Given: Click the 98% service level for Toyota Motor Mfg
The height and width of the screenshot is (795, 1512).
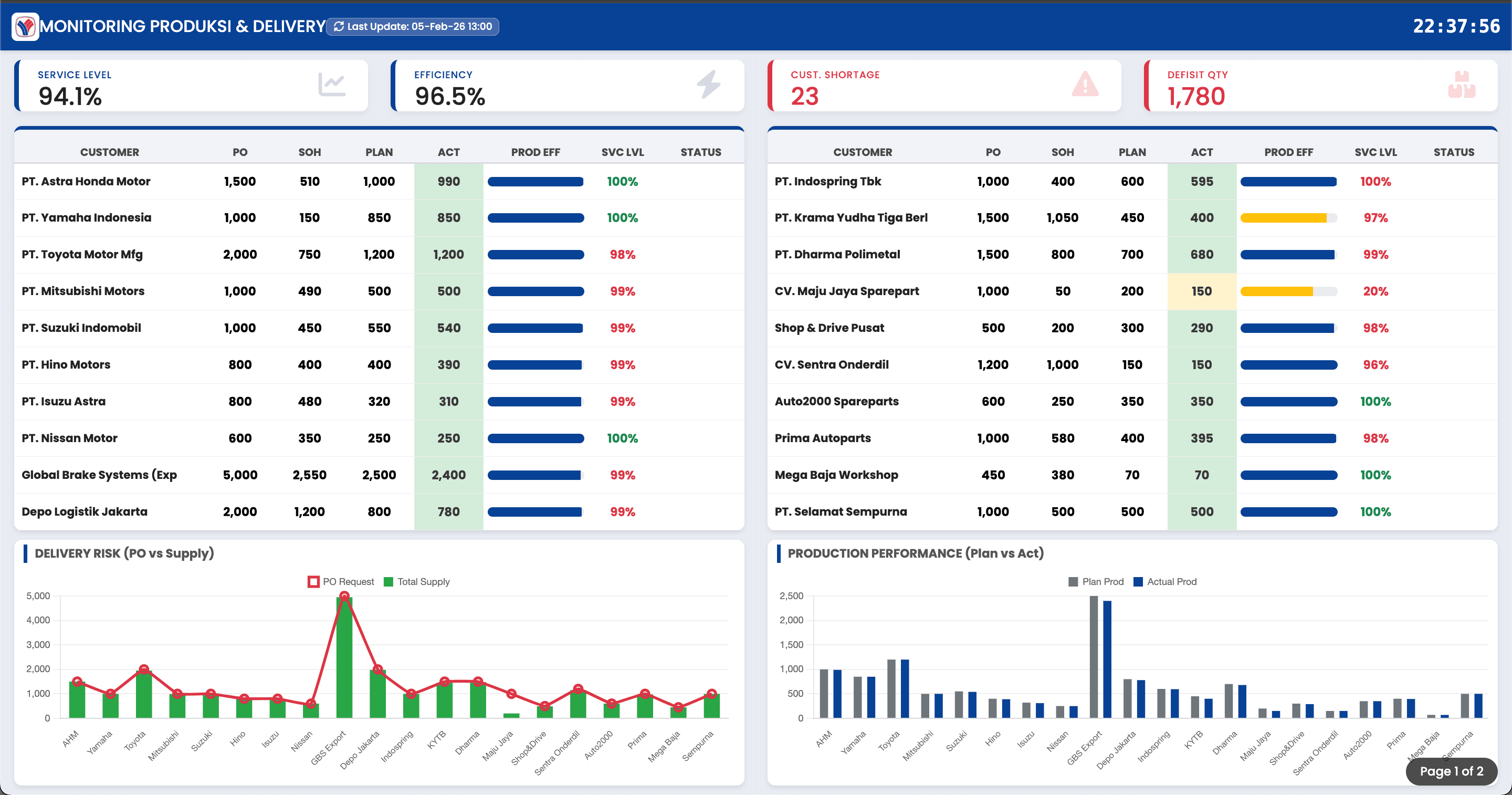Looking at the screenshot, I should click(623, 255).
